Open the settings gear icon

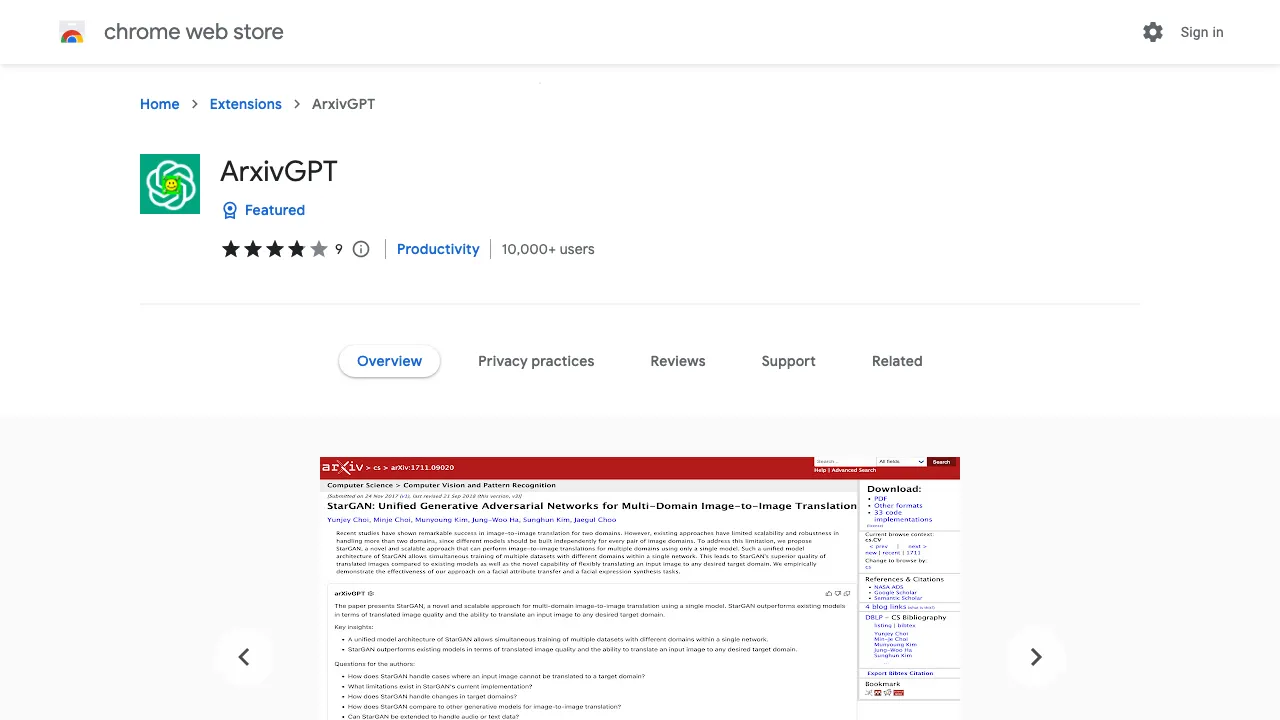tap(1153, 32)
